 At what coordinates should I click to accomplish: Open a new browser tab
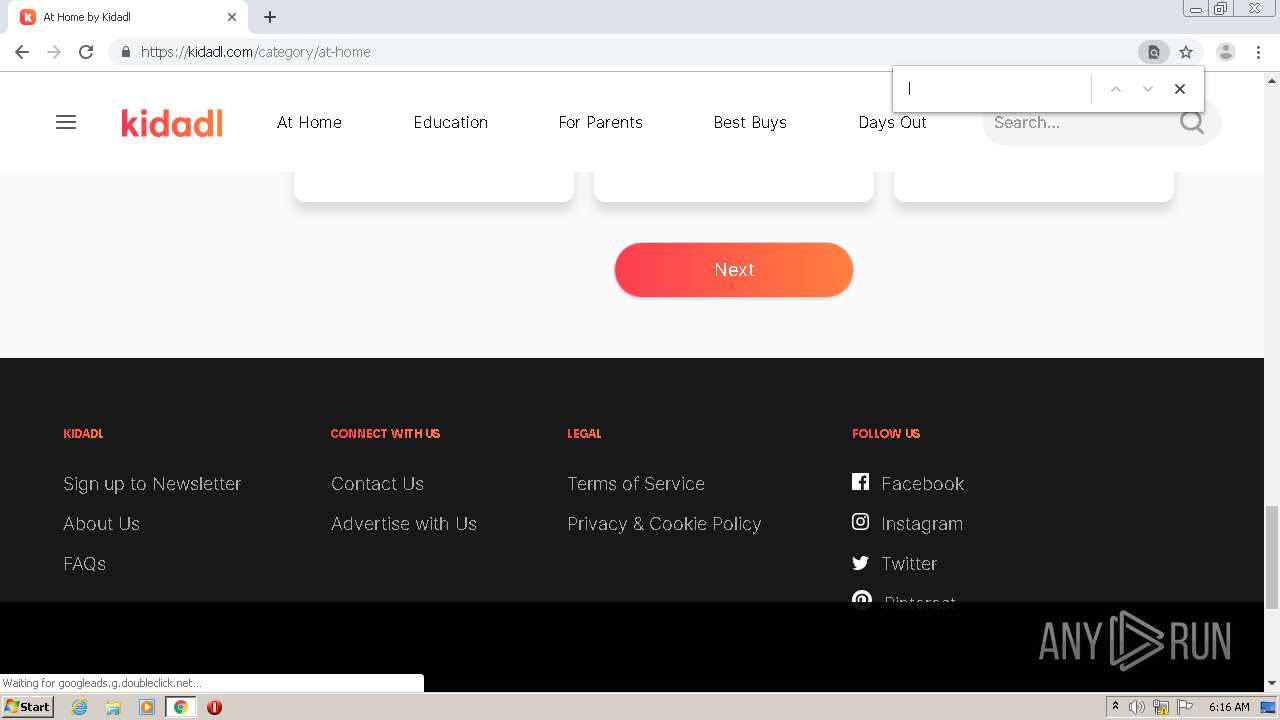270,17
